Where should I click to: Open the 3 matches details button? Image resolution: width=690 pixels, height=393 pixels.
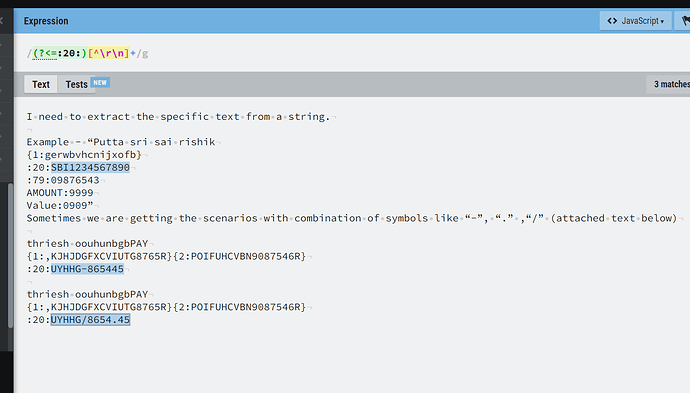[x=669, y=84]
